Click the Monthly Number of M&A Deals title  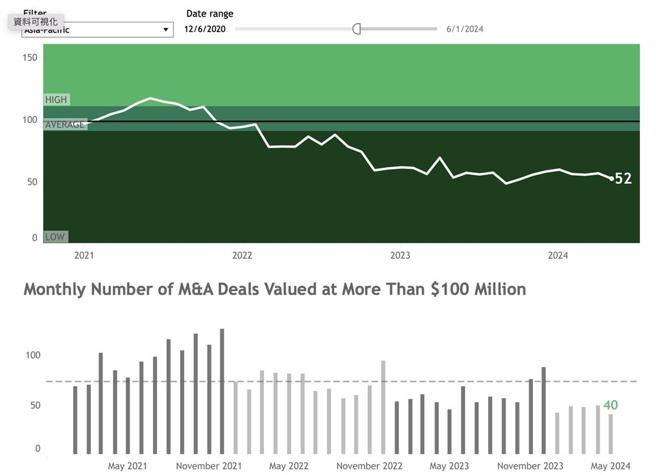click(x=274, y=290)
